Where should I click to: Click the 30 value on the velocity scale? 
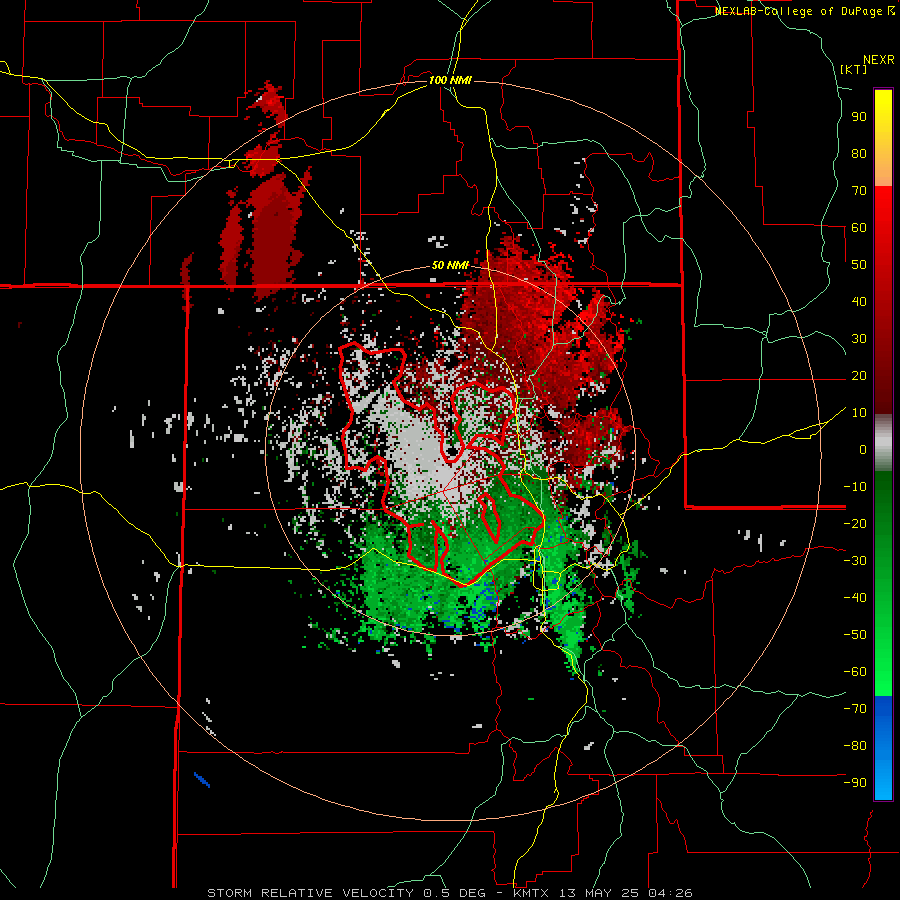[x=859, y=339]
